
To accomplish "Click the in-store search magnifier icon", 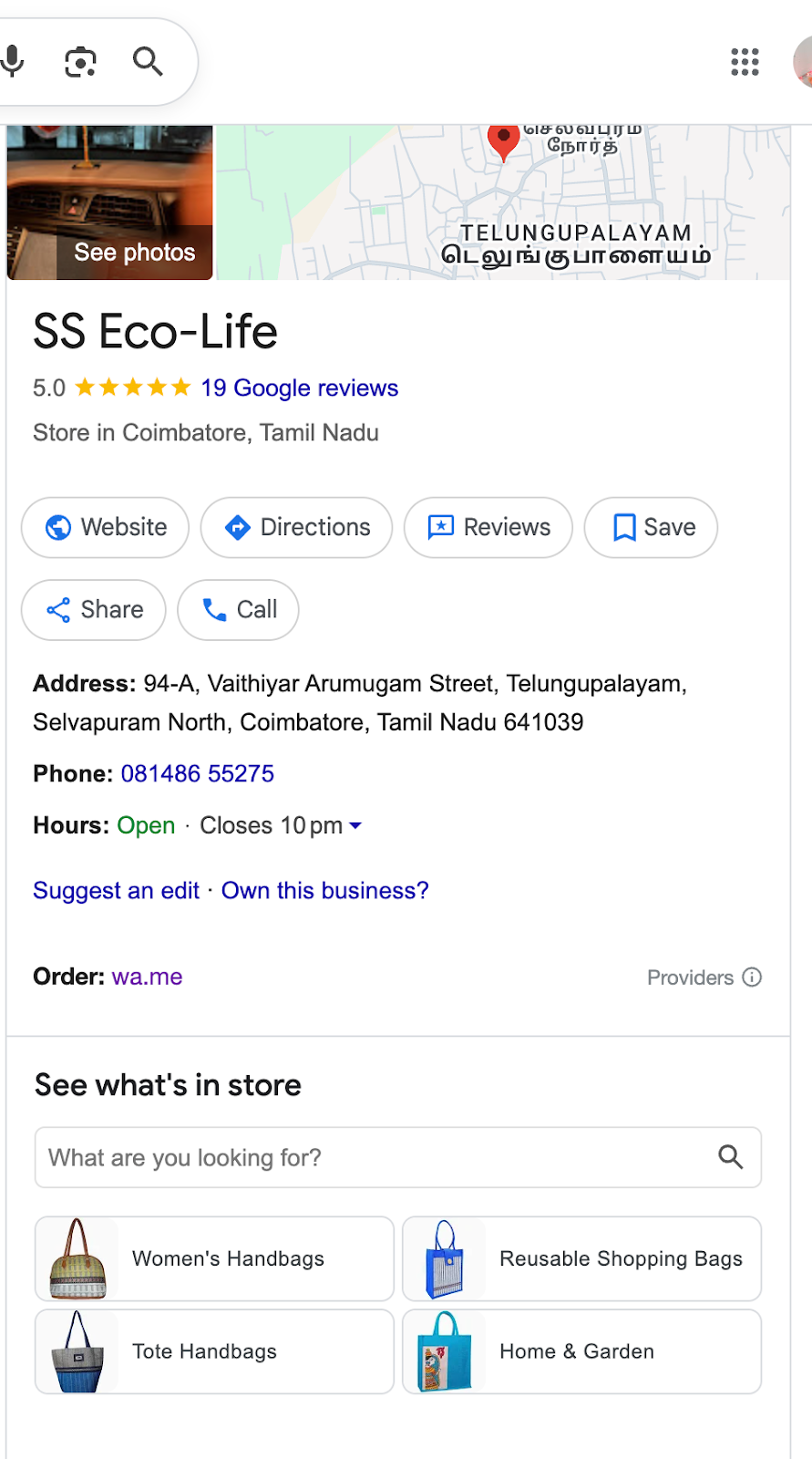I will (730, 1157).
